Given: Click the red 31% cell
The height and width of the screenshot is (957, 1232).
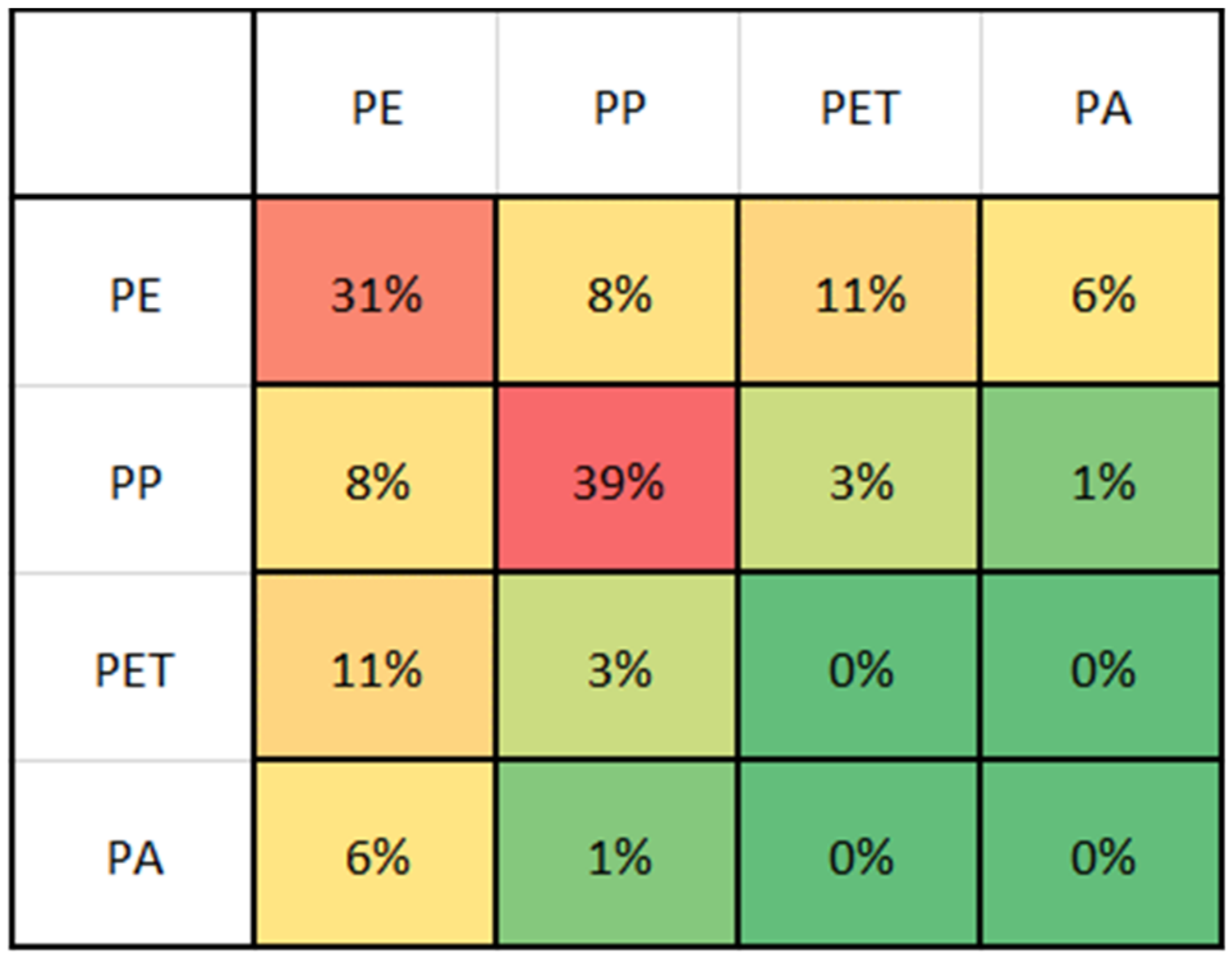Looking at the screenshot, I should coord(376,295).
